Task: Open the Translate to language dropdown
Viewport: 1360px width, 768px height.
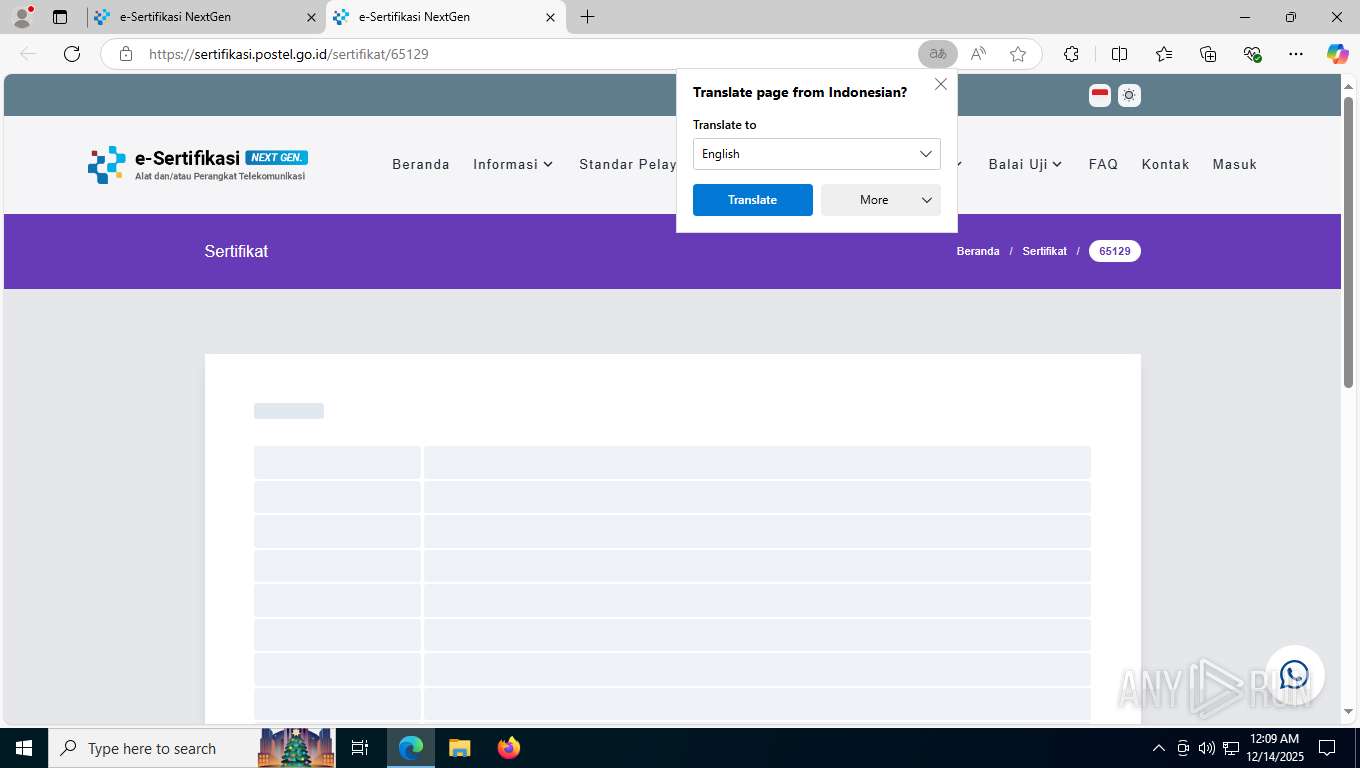Action: (x=817, y=154)
